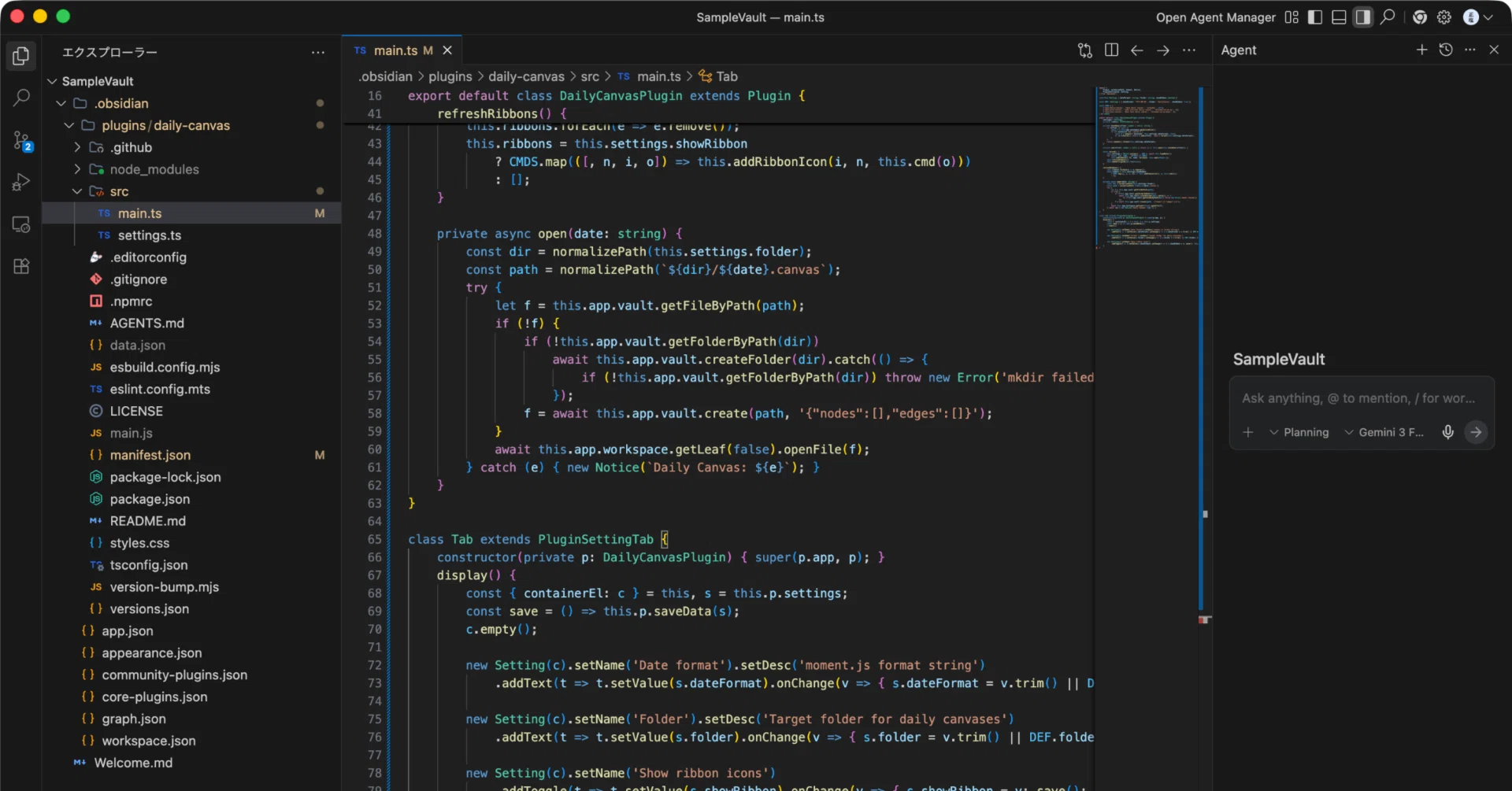Screen dimensions: 1512x791
Task: Toggle the agent side panel
Action: (1362, 17)
